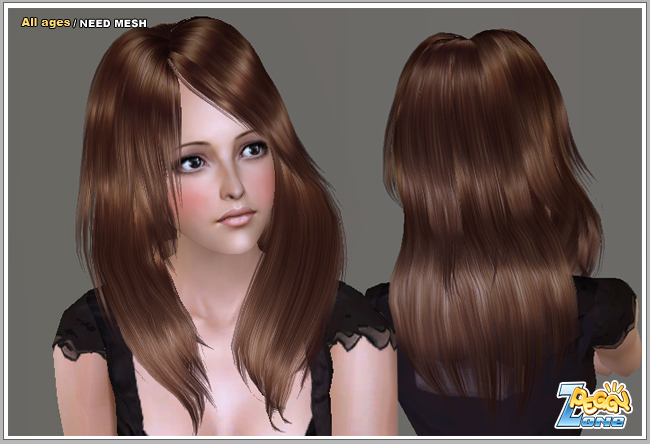Click the slash separator between the labels
Image resolution: width=650 pixels, height=444 pixels.
click(x=74, y=21)
